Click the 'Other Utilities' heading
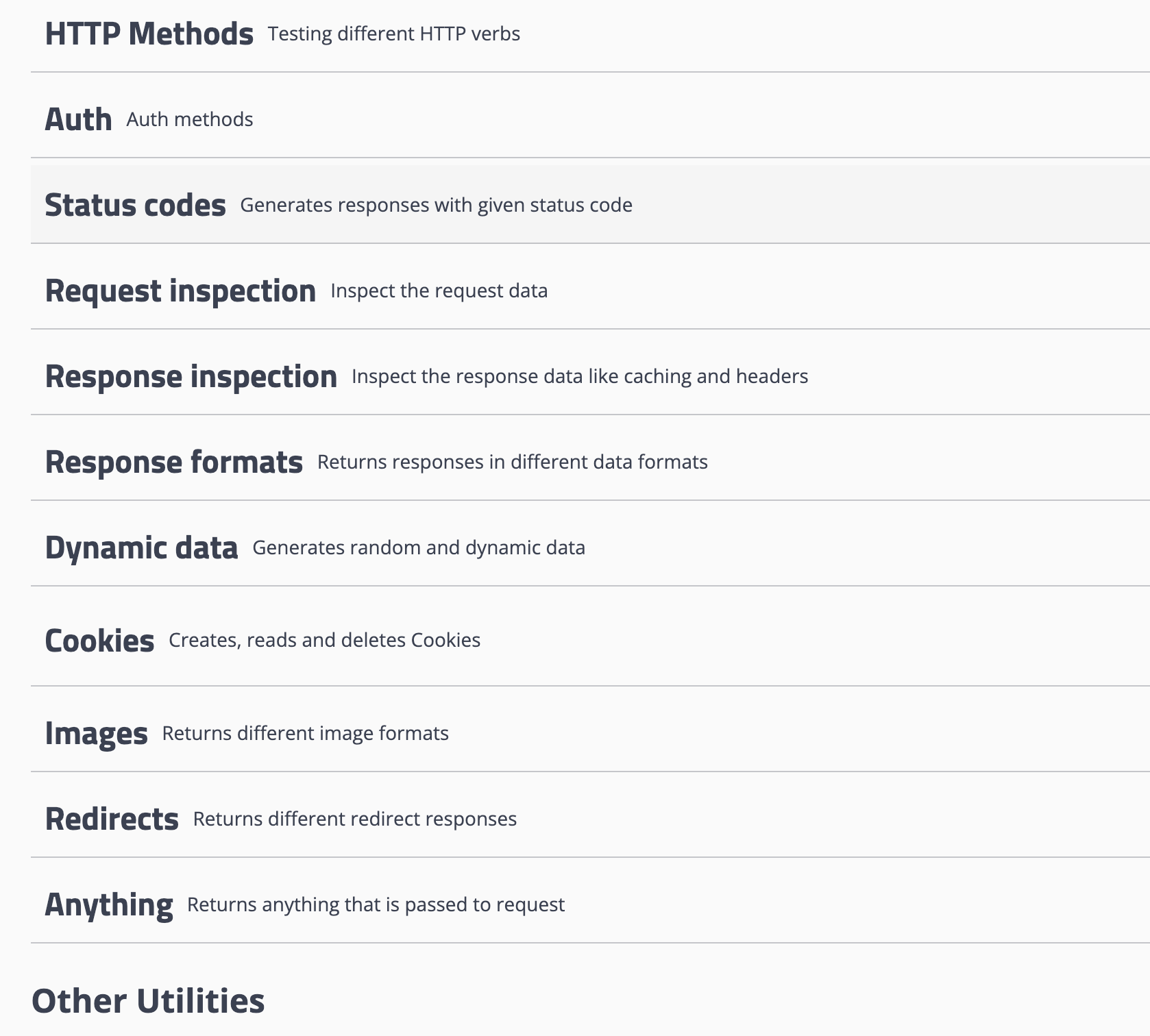1150x1036 pixels. coord(148,1001)
